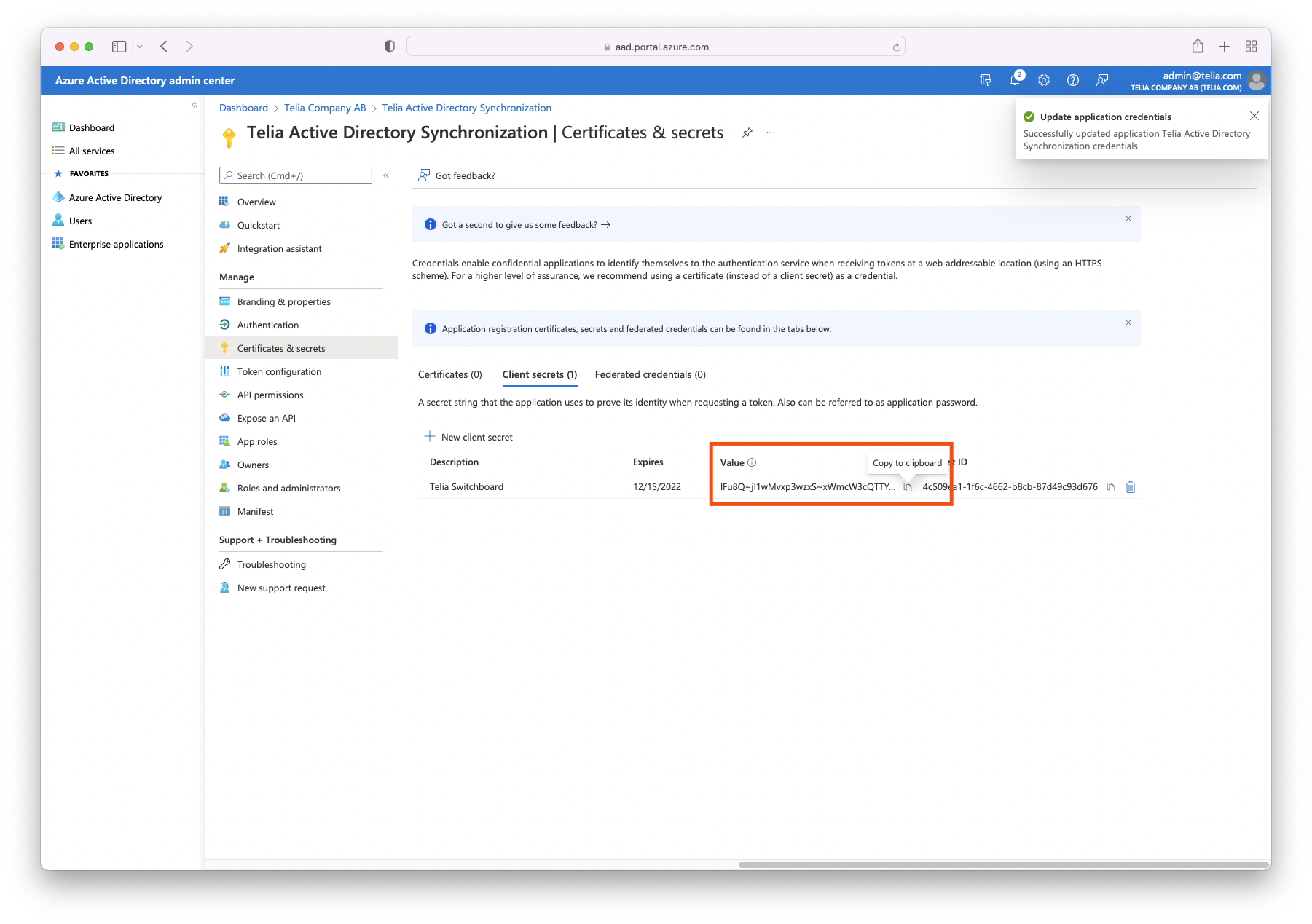
Task: Open Integration assistant
Action: pos(279,248)
